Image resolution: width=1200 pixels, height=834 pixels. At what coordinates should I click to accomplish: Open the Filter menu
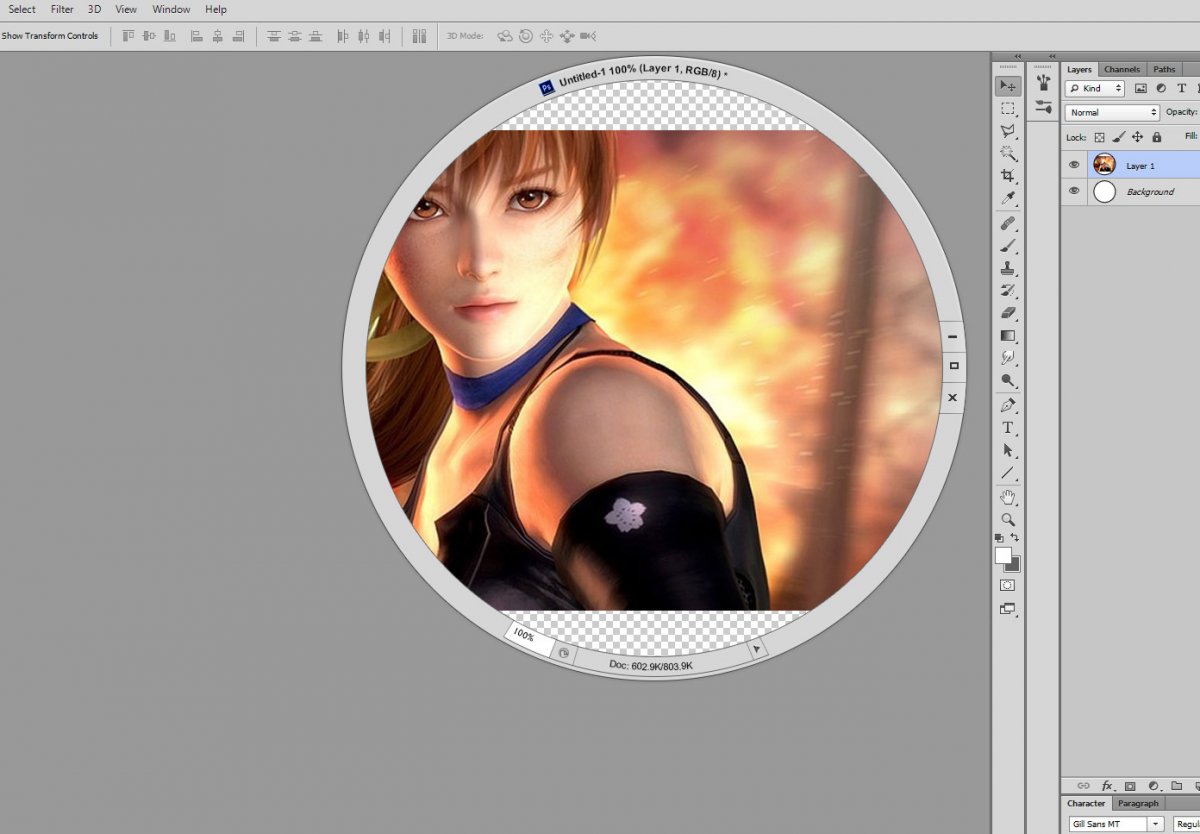[x=62, y=9]
